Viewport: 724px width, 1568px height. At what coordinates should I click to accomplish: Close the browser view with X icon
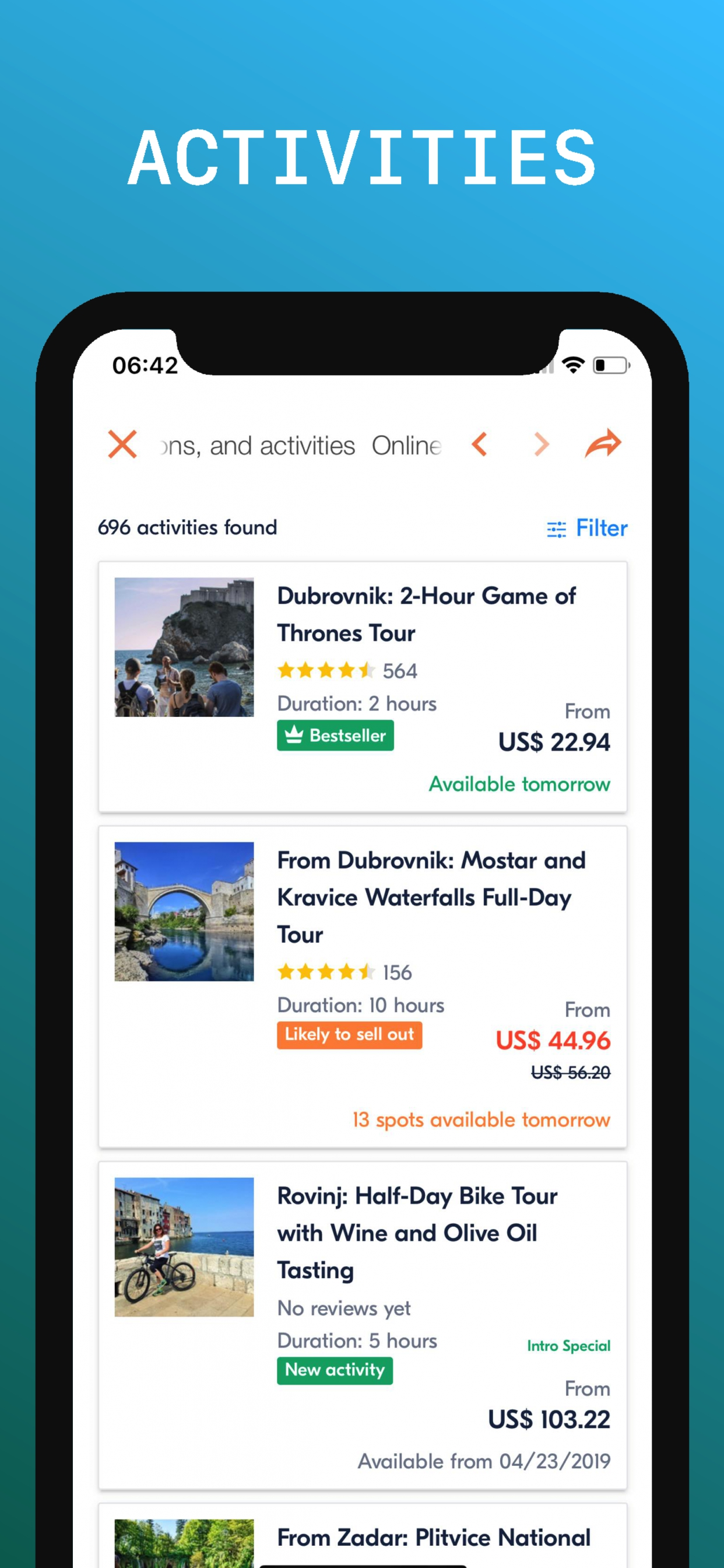(122, 444)
